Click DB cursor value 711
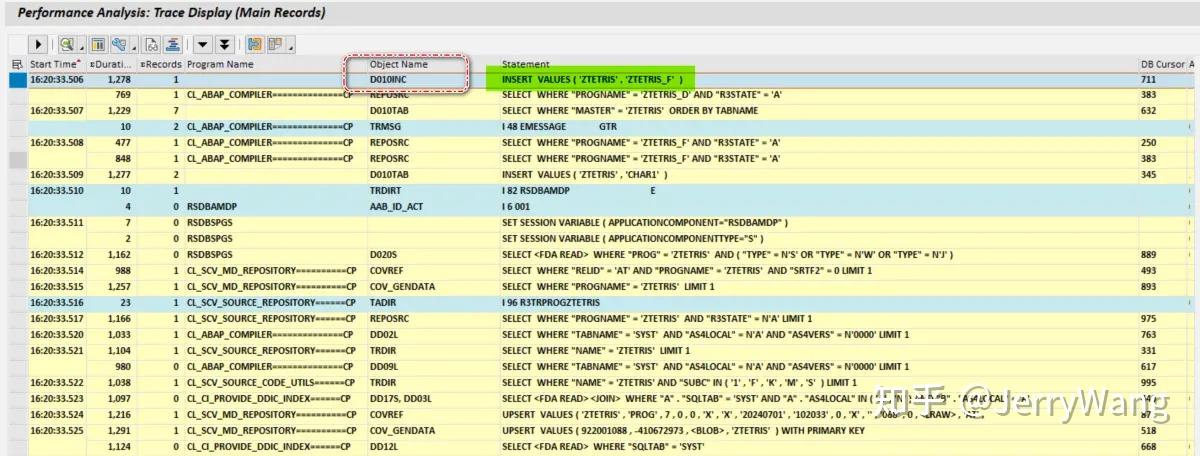The image size is (1200, 456). click(x=1148, y=79)
